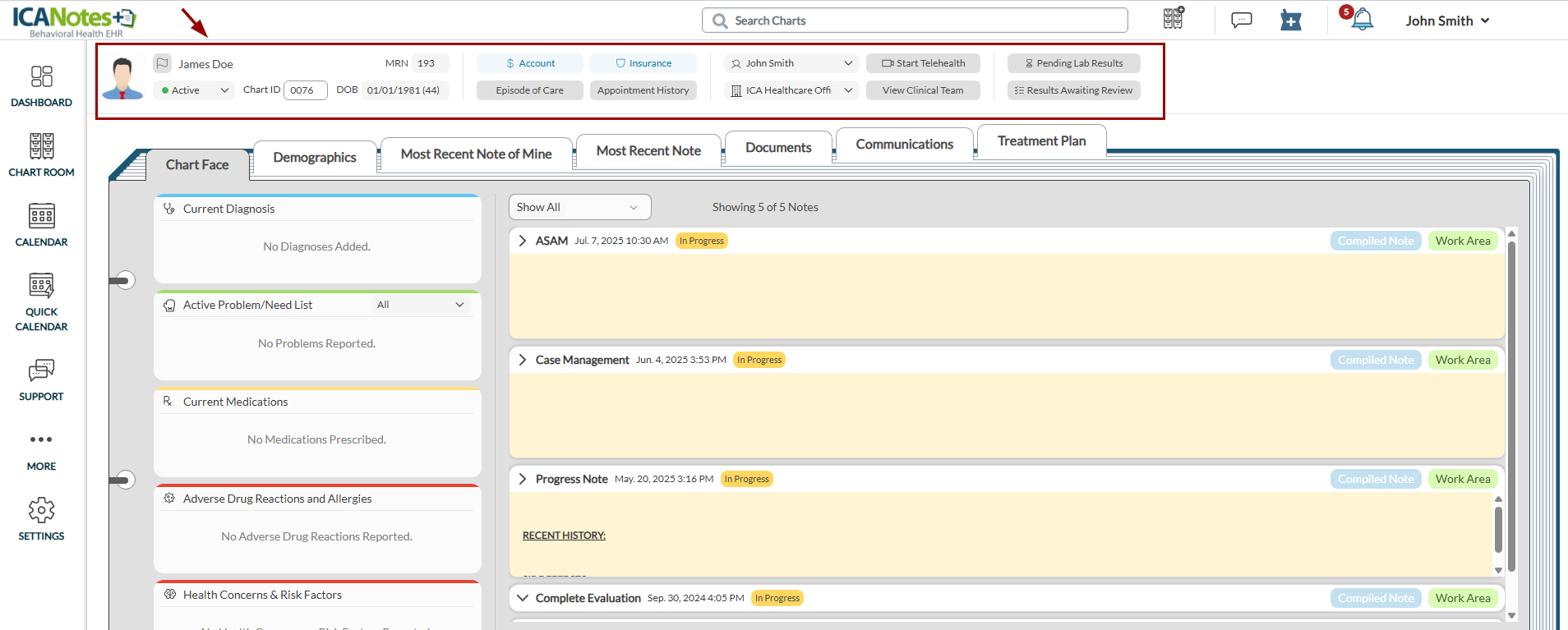Click View Clinical Team

coord(923,90)
